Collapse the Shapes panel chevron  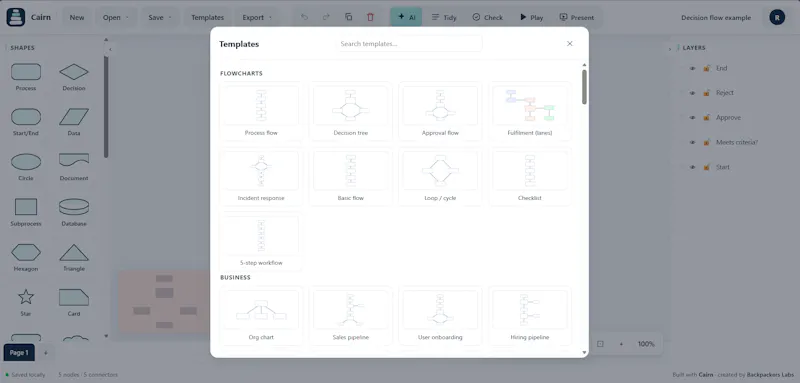110,49
